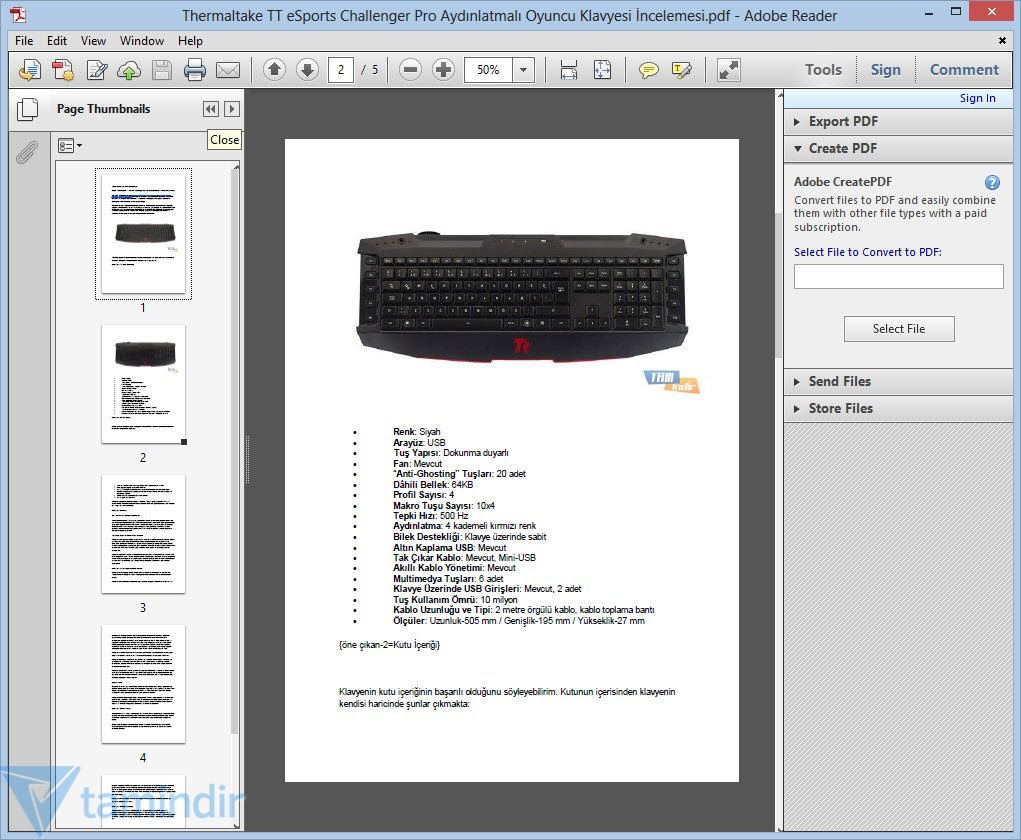The image size is (1021, 840).
Task: Click the Adobe Reader title bar icon
Action: (x=18, y=14)
